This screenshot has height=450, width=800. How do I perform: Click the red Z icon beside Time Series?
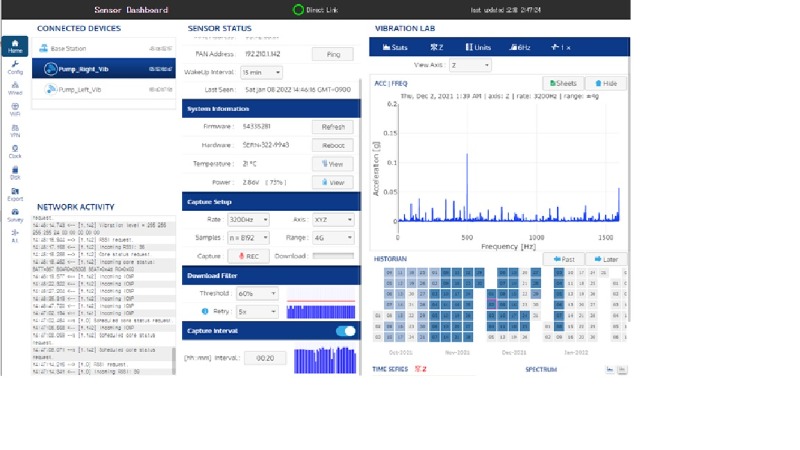[x=420, y=369]
